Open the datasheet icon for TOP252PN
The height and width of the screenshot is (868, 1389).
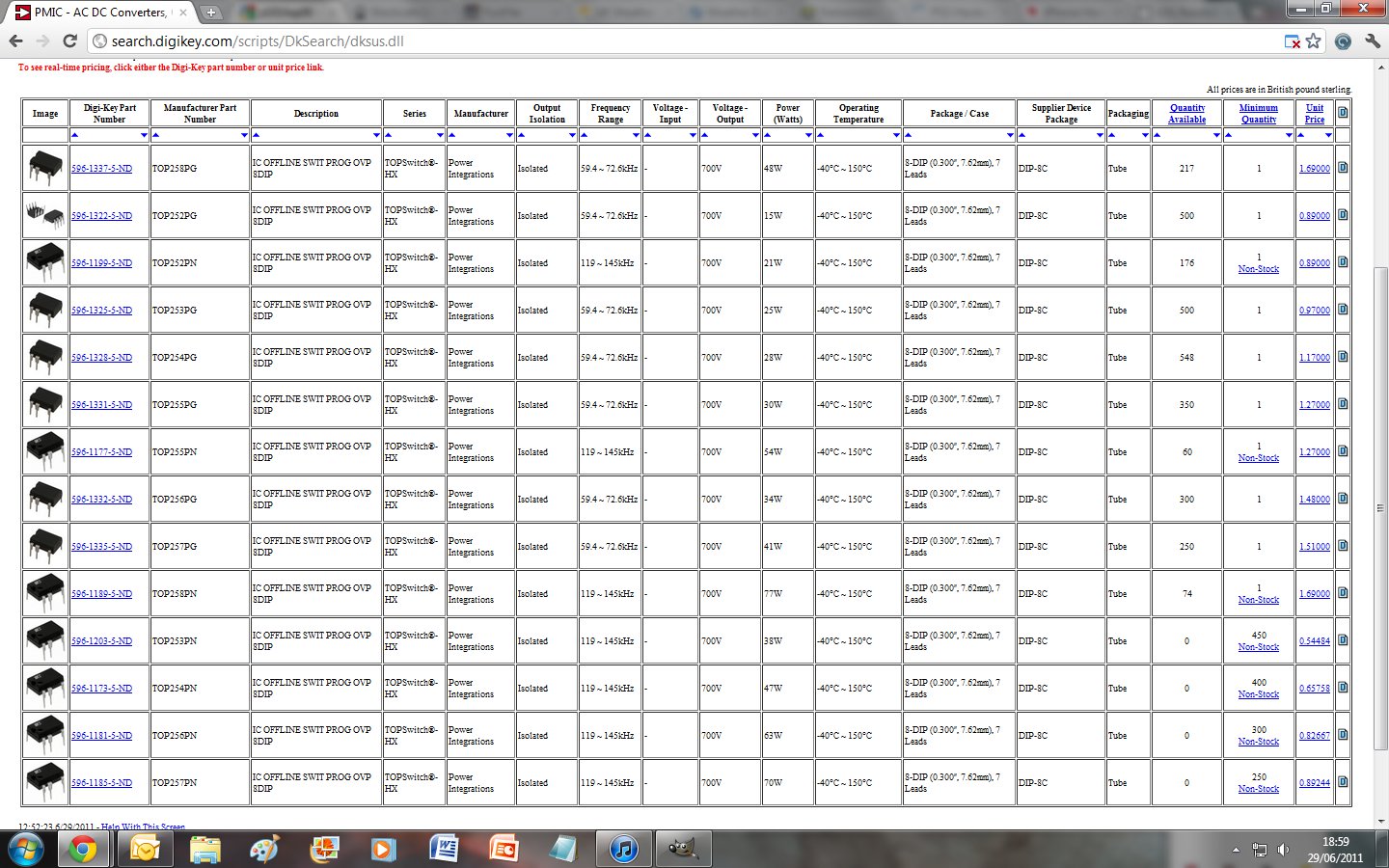click(x=1342, y=262)
